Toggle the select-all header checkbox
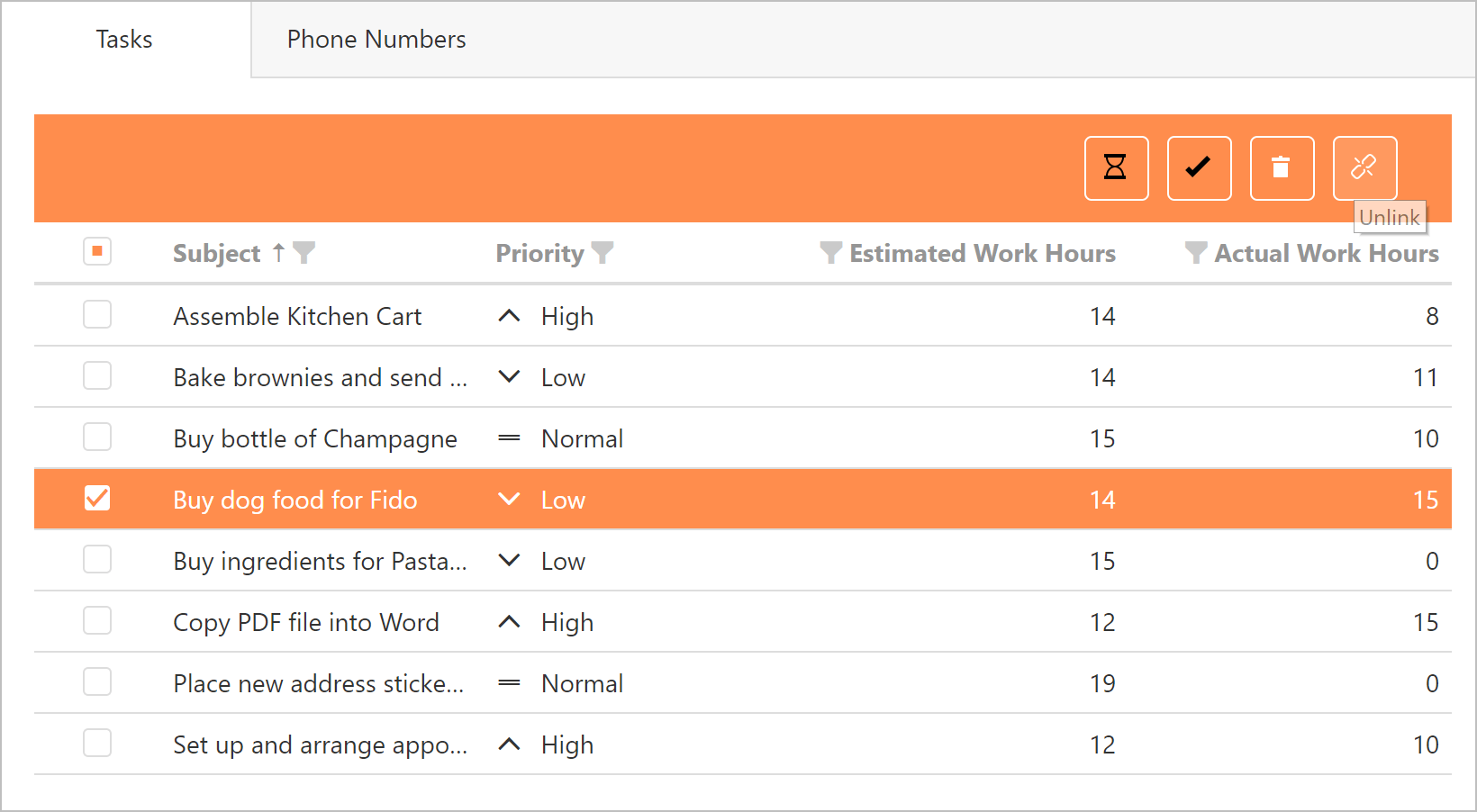The image size is (1477, 812). [97, 251]
